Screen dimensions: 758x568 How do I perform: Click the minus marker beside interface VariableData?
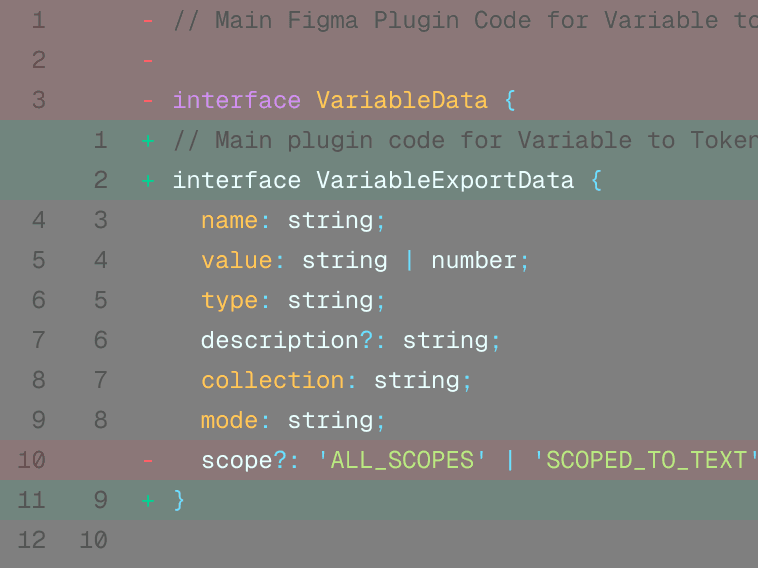[x=148, y=100]
